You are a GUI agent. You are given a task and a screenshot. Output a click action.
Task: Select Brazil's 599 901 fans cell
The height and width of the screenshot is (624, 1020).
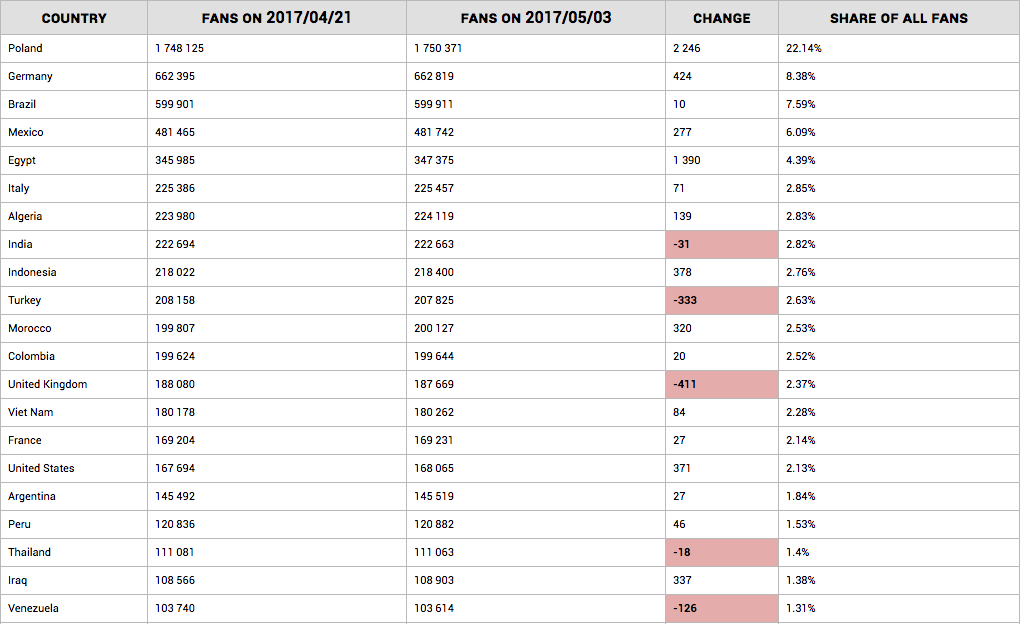(175, 104)
